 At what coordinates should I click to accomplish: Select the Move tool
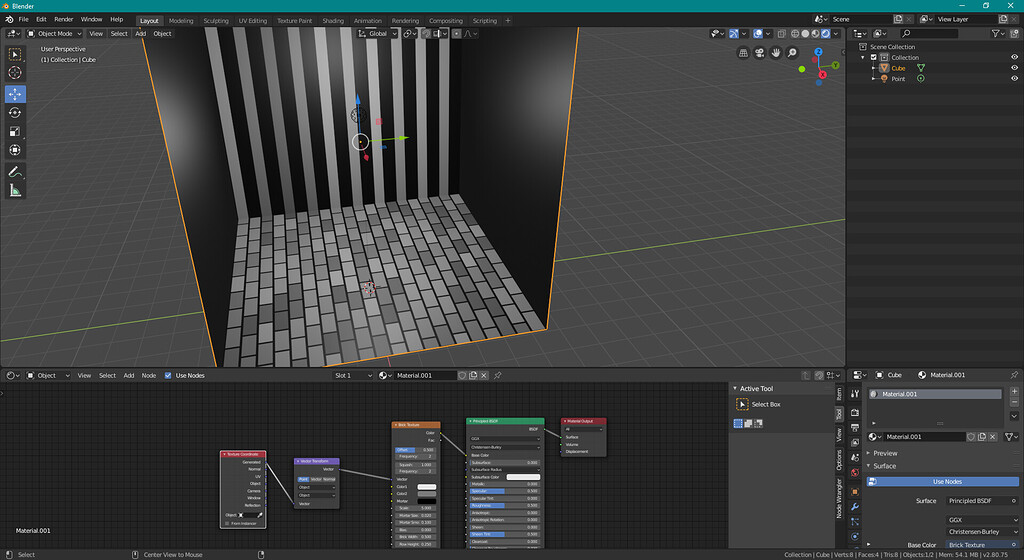pyautogui.click(x=15, y=94)
